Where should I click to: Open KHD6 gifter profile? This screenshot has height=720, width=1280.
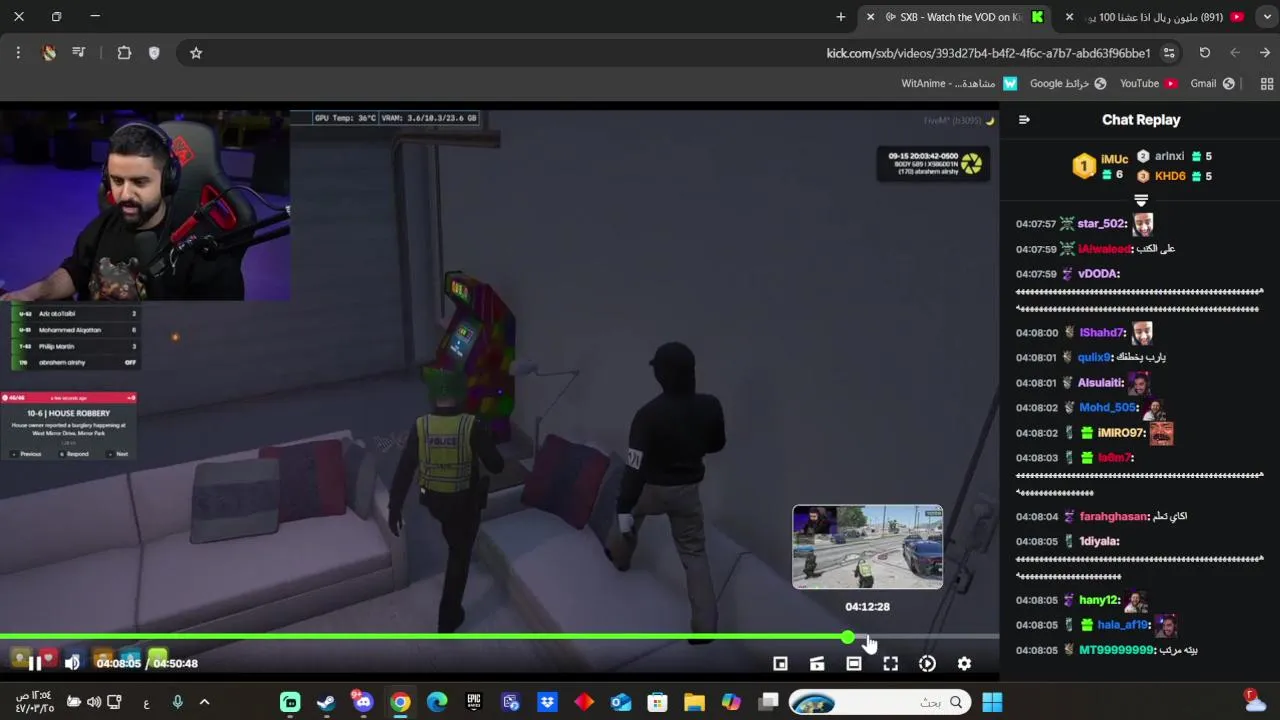click(1170, 176)
